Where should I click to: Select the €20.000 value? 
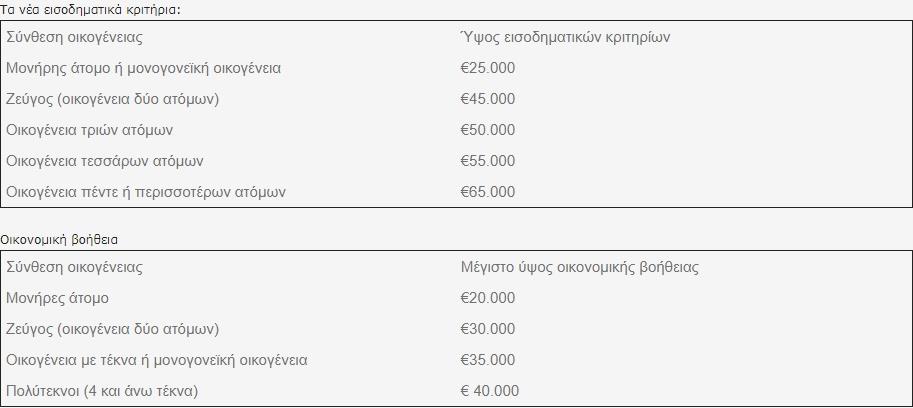(488, 298)
